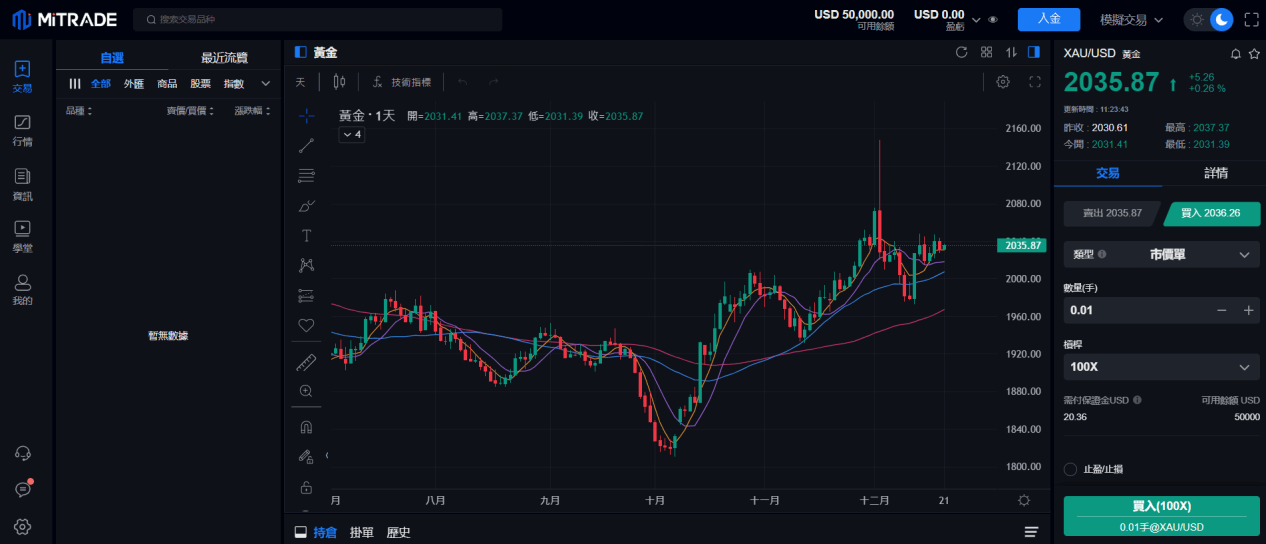Select the trend line drawing tool

[x=306, y=146]
